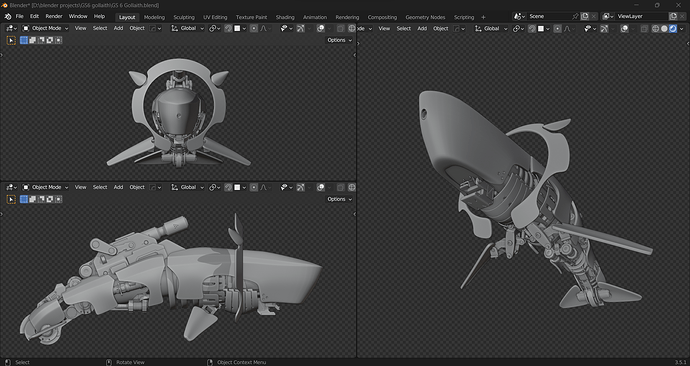Choose new-selection mode in bottom-left viewport

point(24,199)
